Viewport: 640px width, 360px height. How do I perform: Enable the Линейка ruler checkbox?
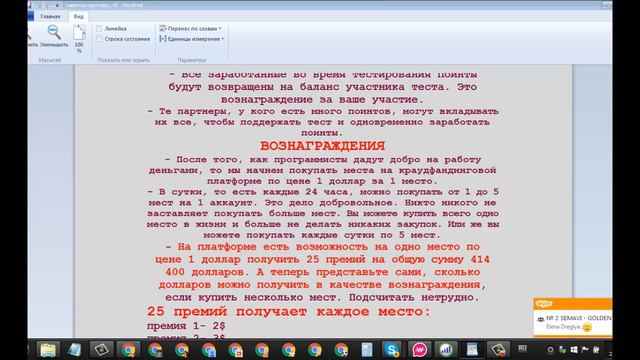(99, 29)
